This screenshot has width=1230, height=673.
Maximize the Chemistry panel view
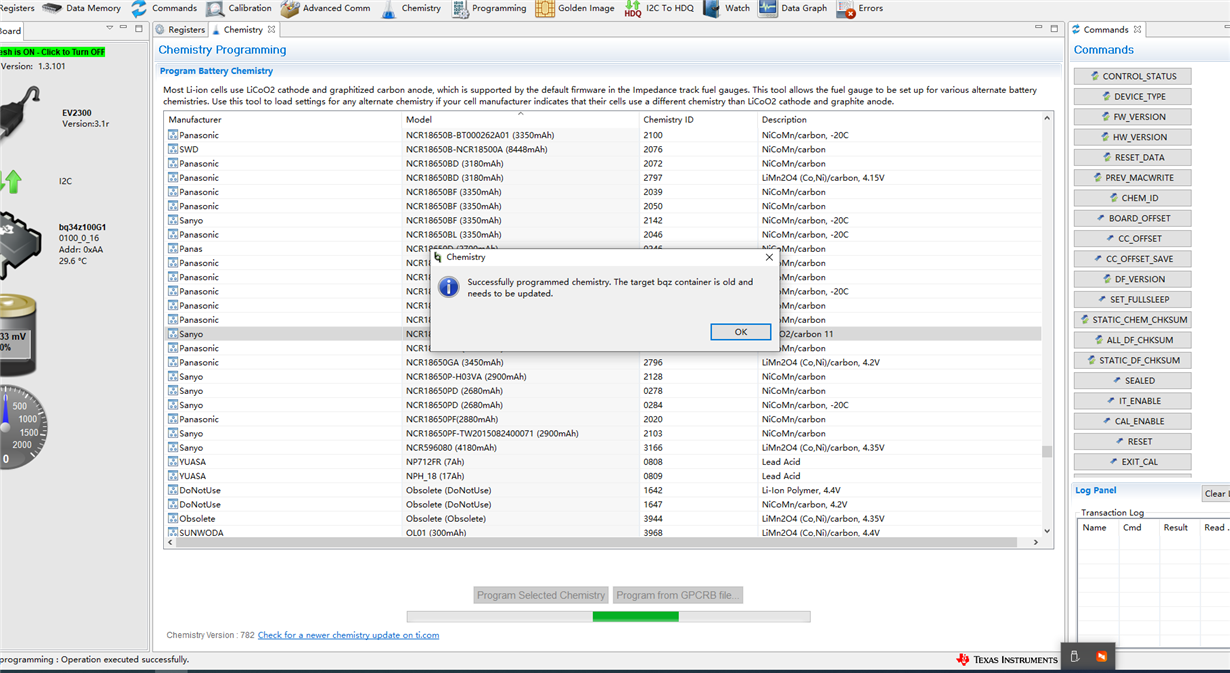click(x=1054, y=29)
